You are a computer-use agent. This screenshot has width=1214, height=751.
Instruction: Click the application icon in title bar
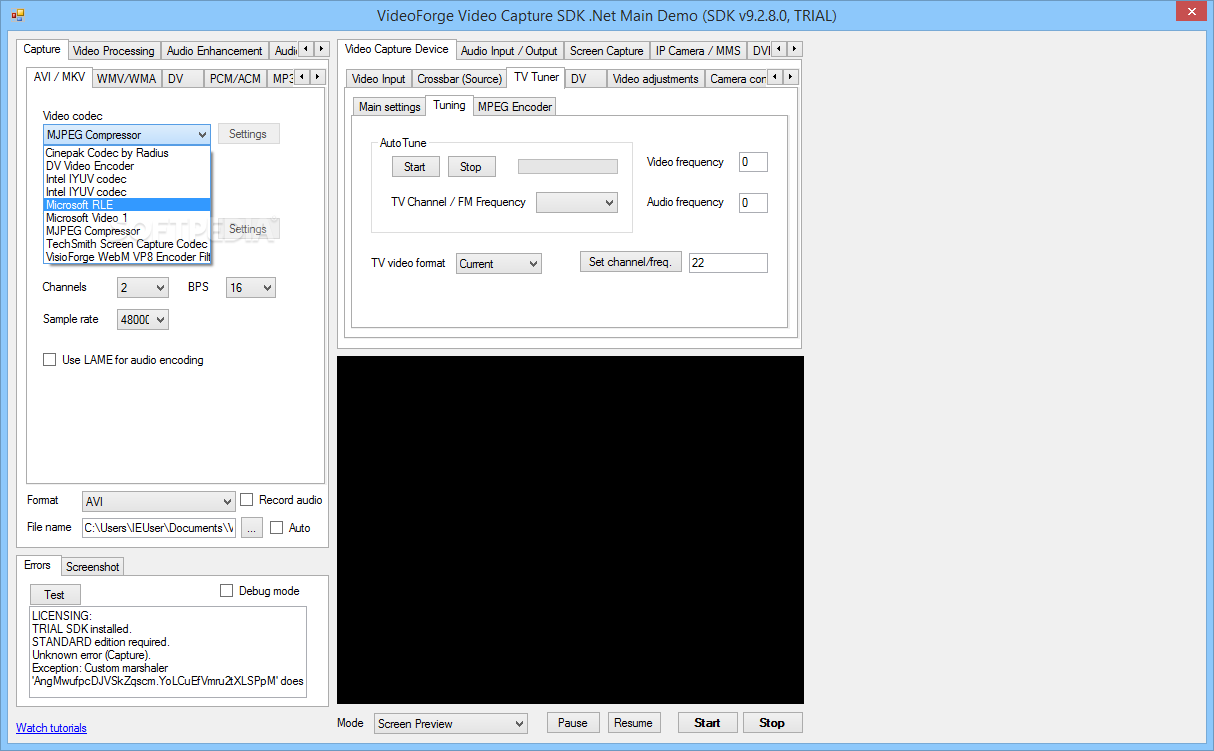pos(18,15)
